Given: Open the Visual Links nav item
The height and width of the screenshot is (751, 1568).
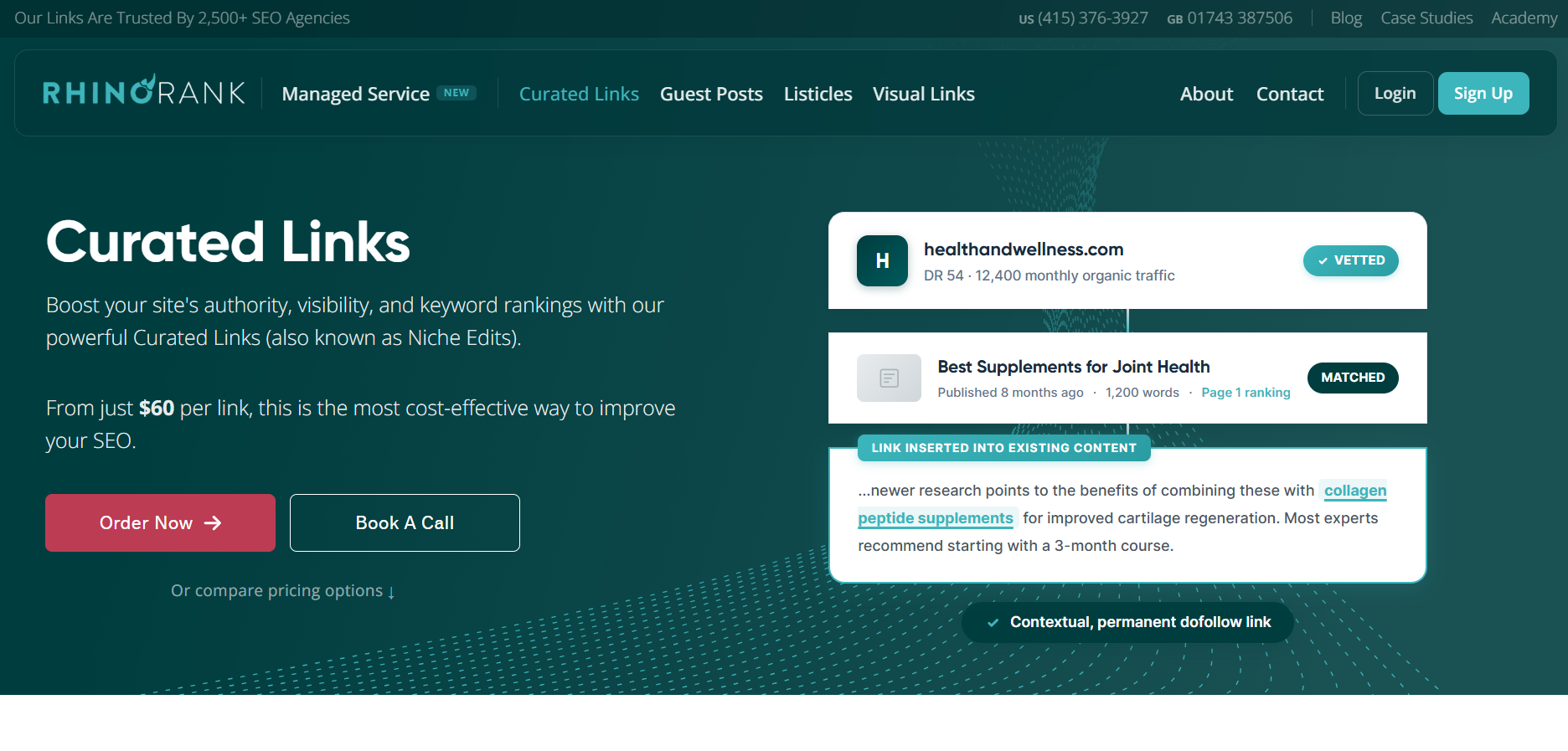Looking at the screenshot, I should pyautogui.click(x=923, y=94).
